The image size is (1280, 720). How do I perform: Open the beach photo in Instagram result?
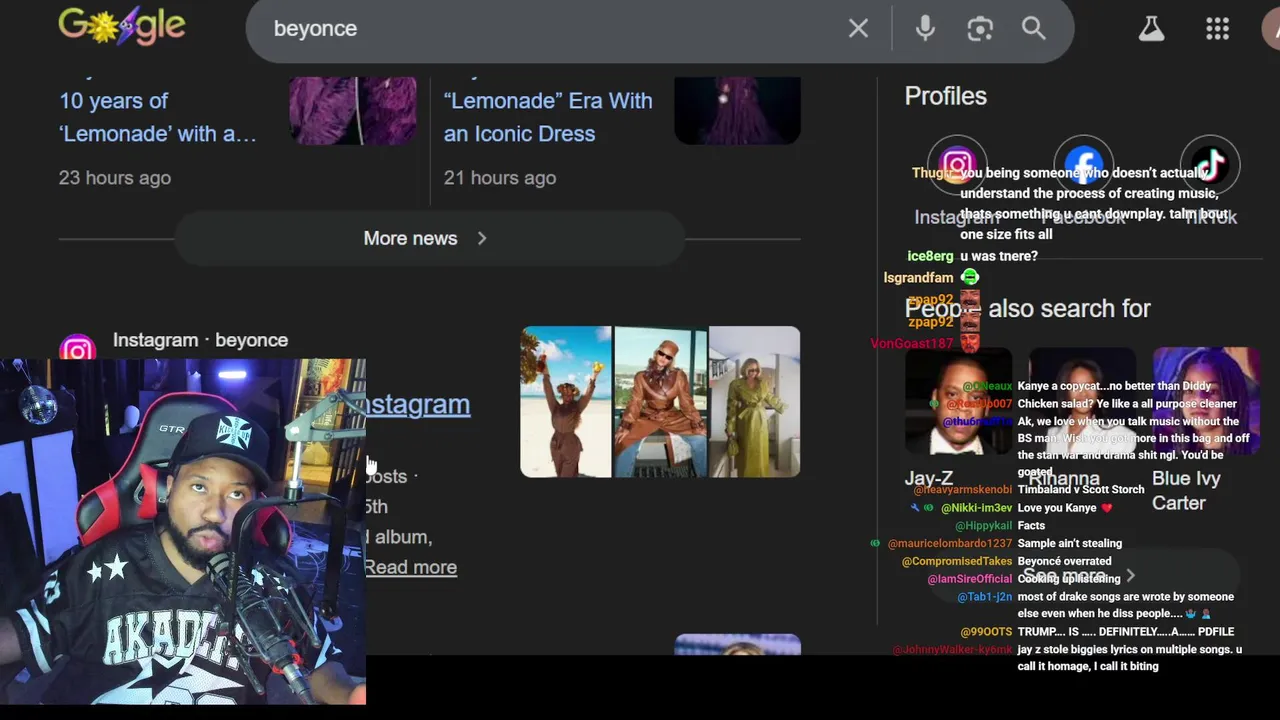click(566, 402)
